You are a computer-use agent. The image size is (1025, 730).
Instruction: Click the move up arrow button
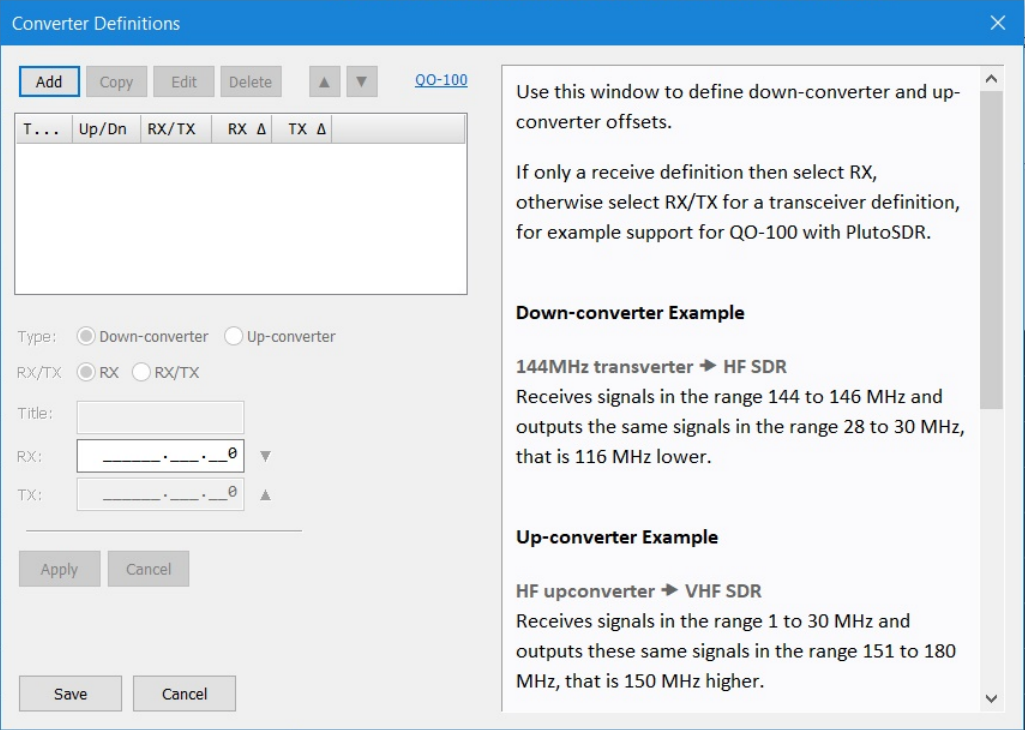[x=324, y=82]
